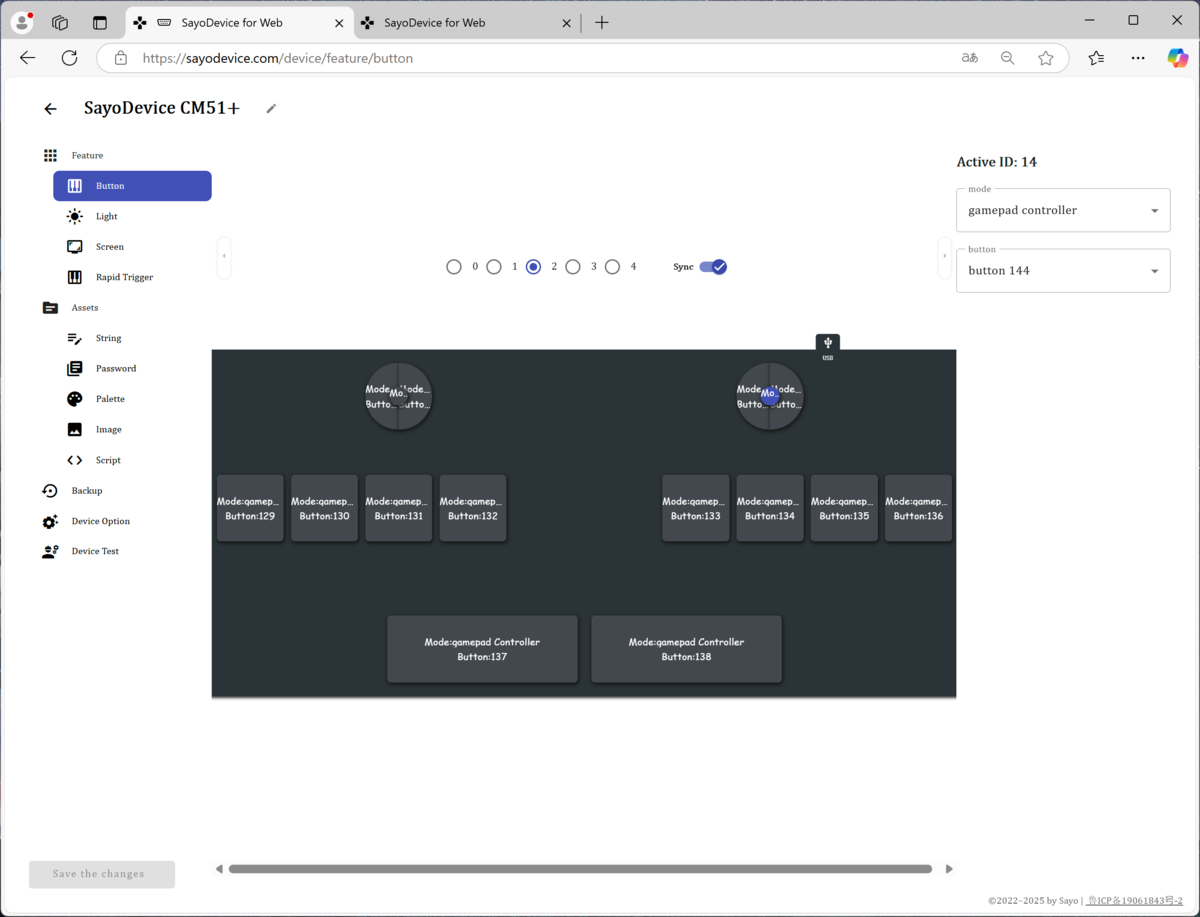Viewport: 1200px width, 917px height.
Task: Click the USB connector icon on the device
Action: click(828, 343)
